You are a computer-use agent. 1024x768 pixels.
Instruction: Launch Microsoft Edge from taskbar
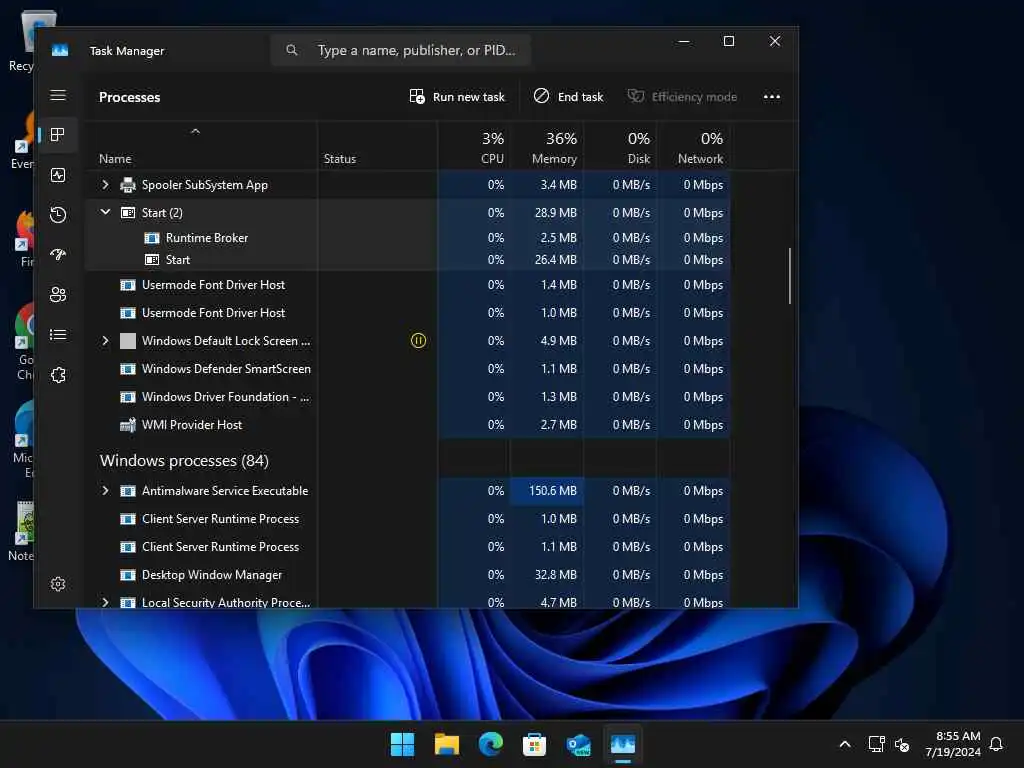(x=490, y=744)
